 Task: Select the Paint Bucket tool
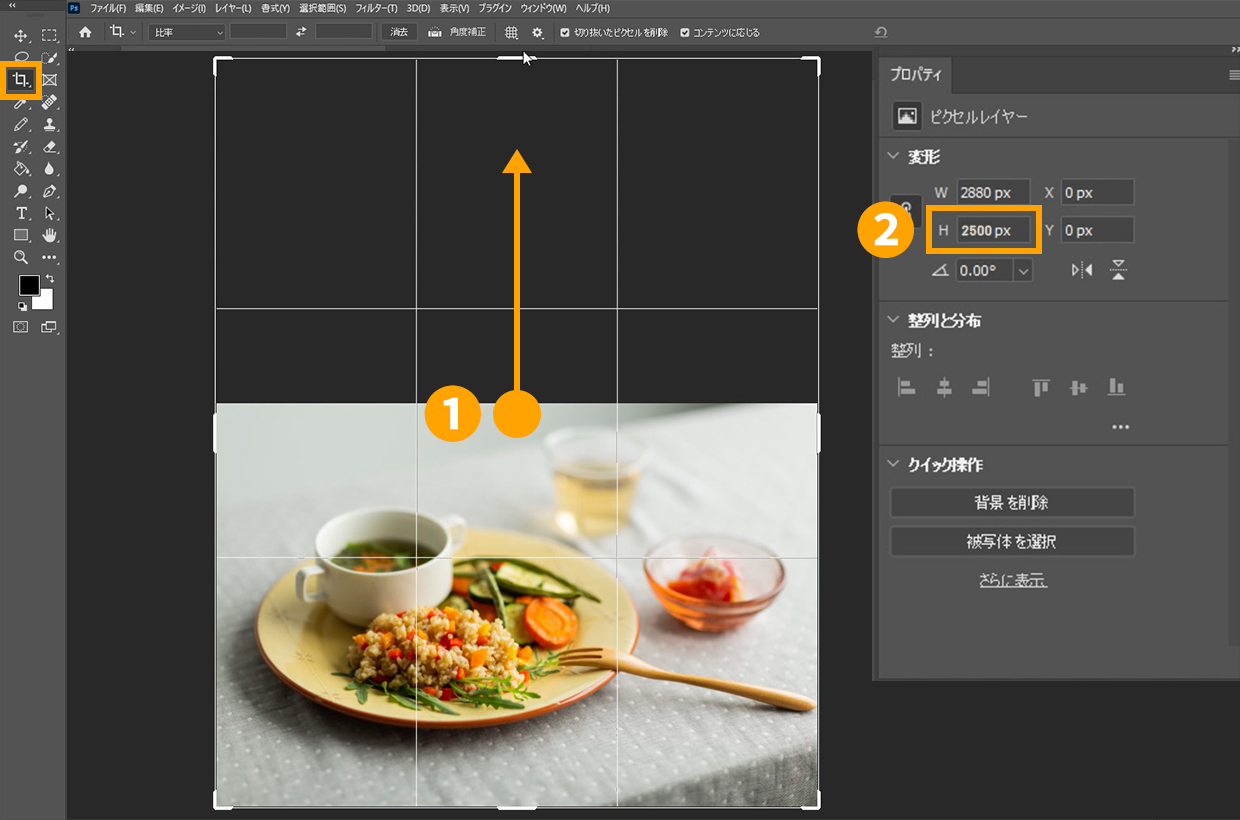pyautogui.click(x=20, y=169)
